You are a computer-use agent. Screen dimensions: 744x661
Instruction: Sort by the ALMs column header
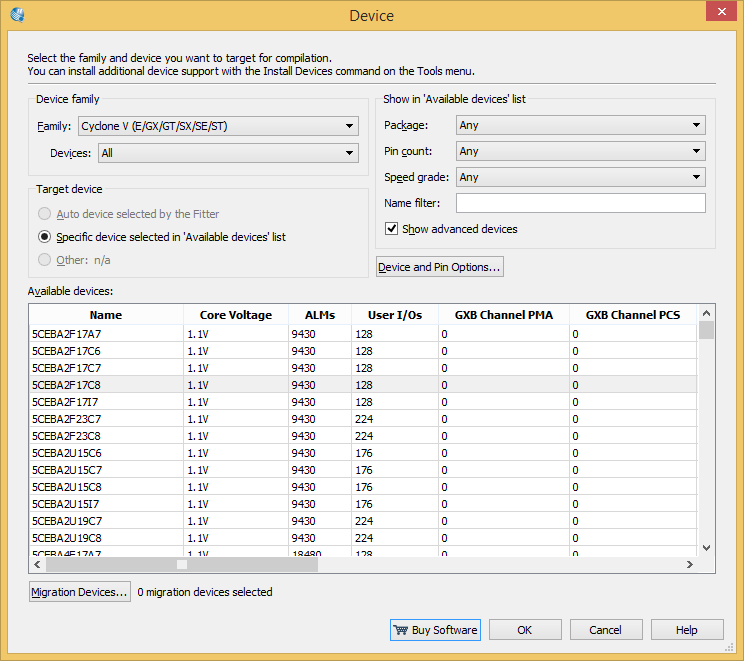pyautogui.click(x=320, y=315)
